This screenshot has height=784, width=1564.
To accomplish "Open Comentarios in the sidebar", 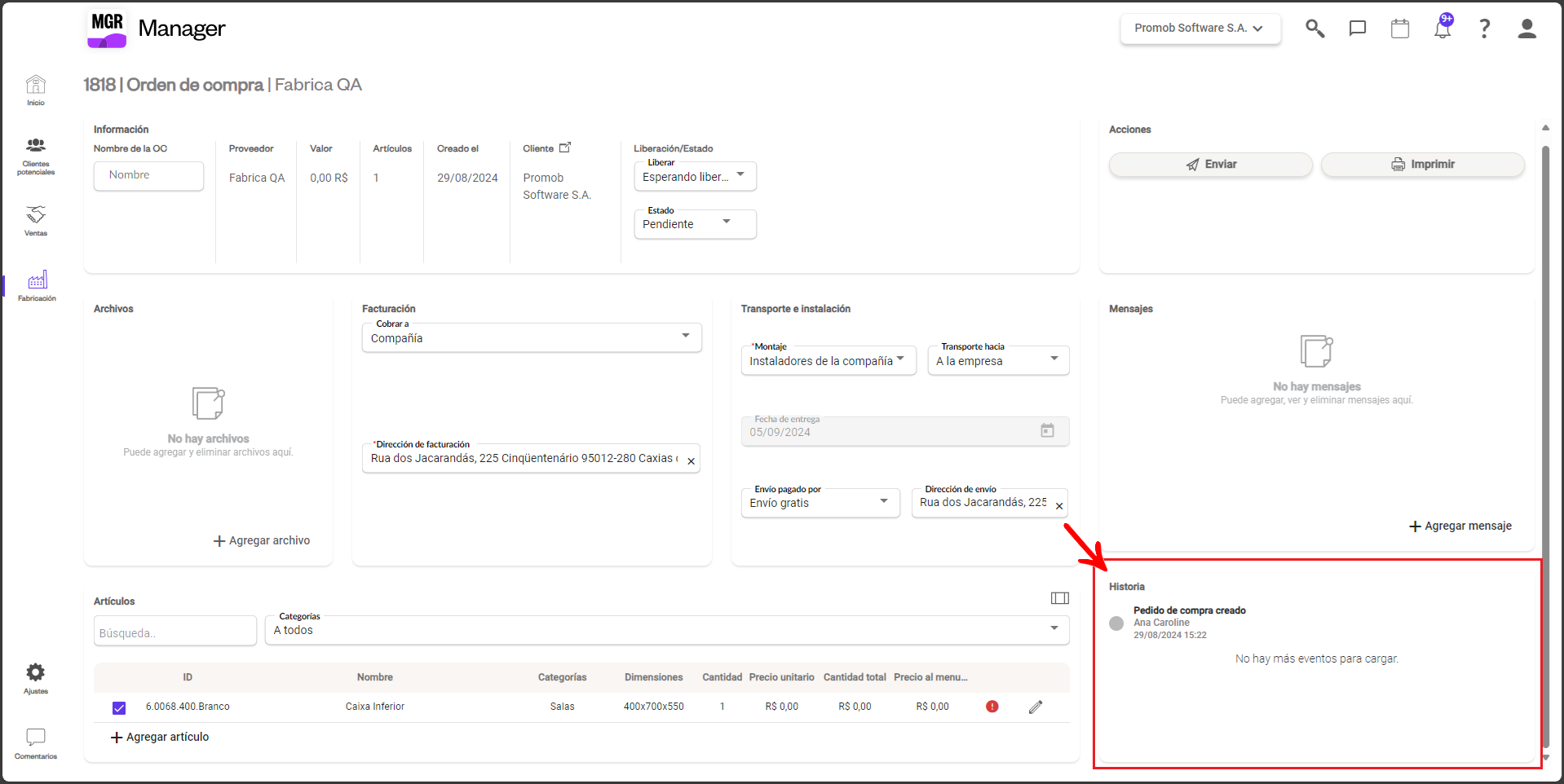I will pos(36,744).
